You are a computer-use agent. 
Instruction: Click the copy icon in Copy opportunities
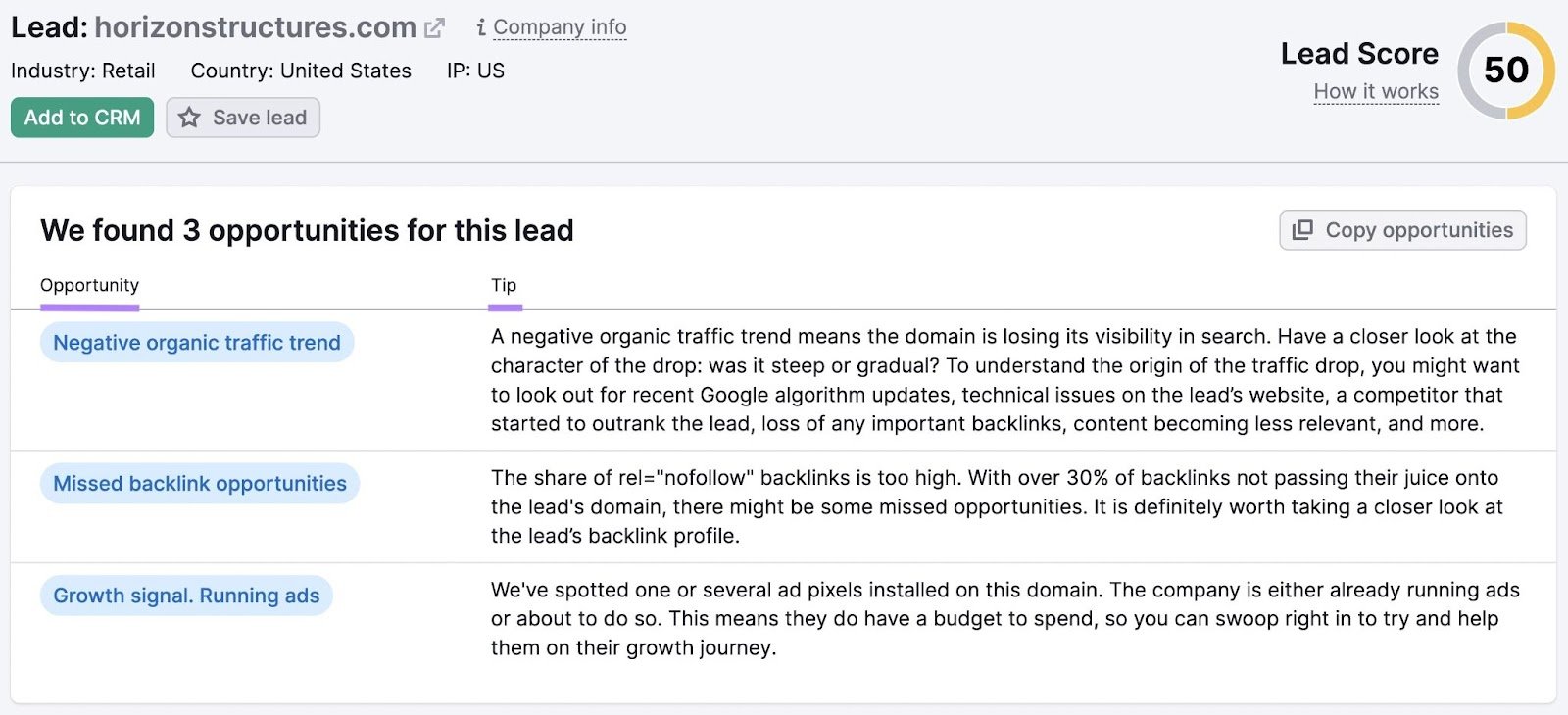click(x=1302, y=230)
